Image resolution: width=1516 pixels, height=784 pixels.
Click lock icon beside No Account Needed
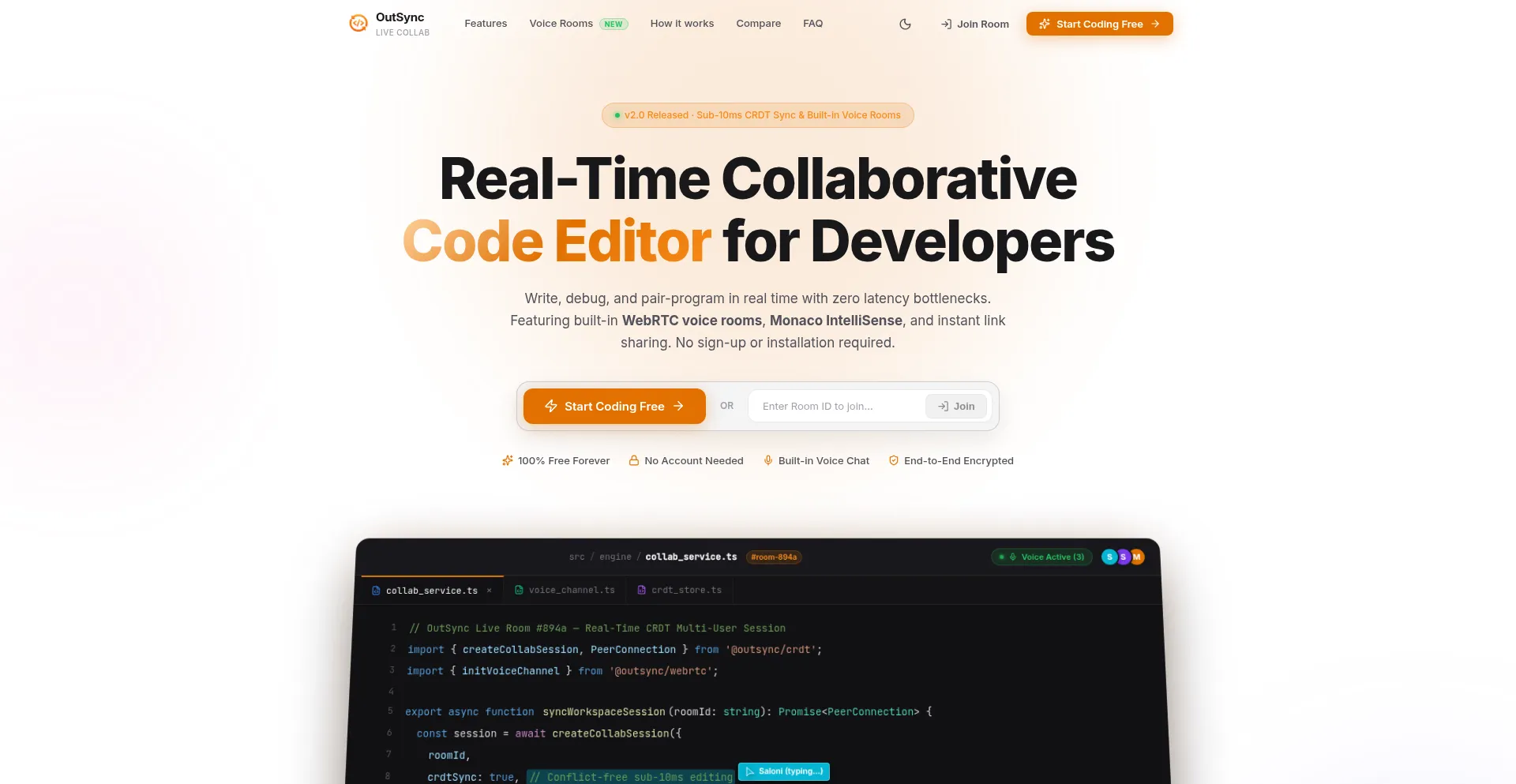pos(633,460)
